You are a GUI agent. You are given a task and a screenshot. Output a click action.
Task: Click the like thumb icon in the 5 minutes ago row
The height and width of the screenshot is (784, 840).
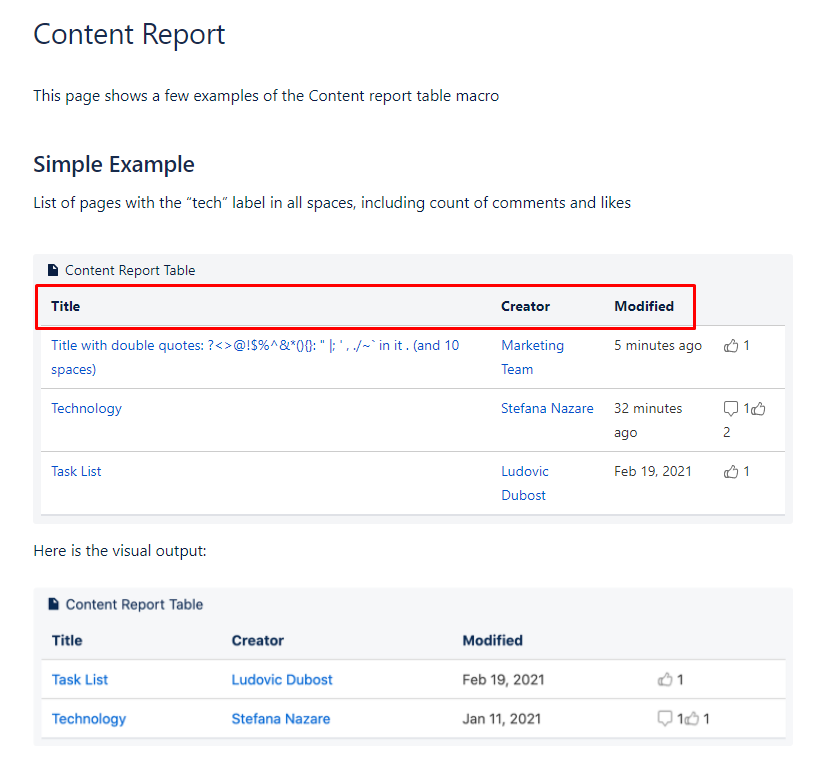pyautogui.click(x=731, y=346)
